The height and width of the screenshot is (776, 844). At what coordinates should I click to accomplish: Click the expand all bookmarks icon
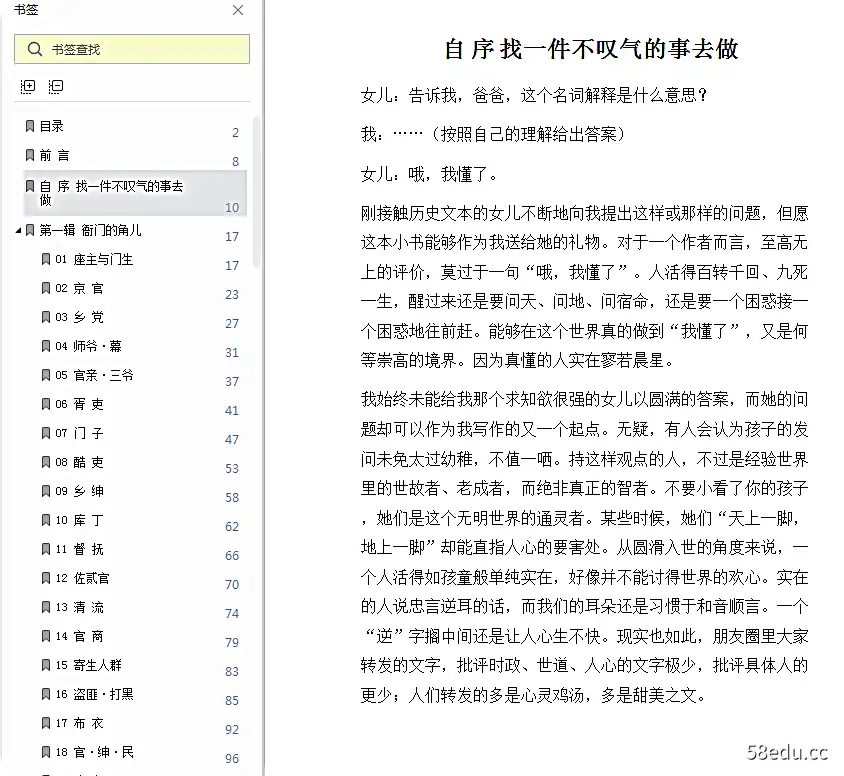point(28,87)
